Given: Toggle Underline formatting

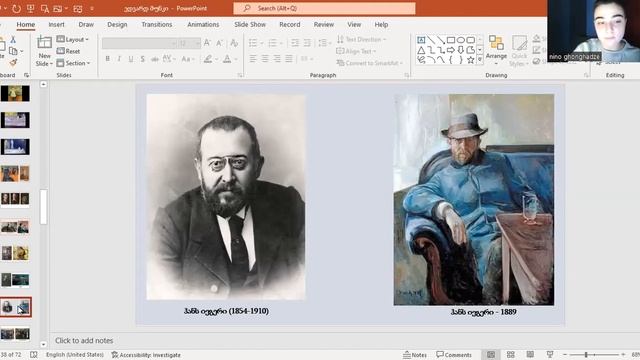Looking at the screenshot, I should coord(131,59).
